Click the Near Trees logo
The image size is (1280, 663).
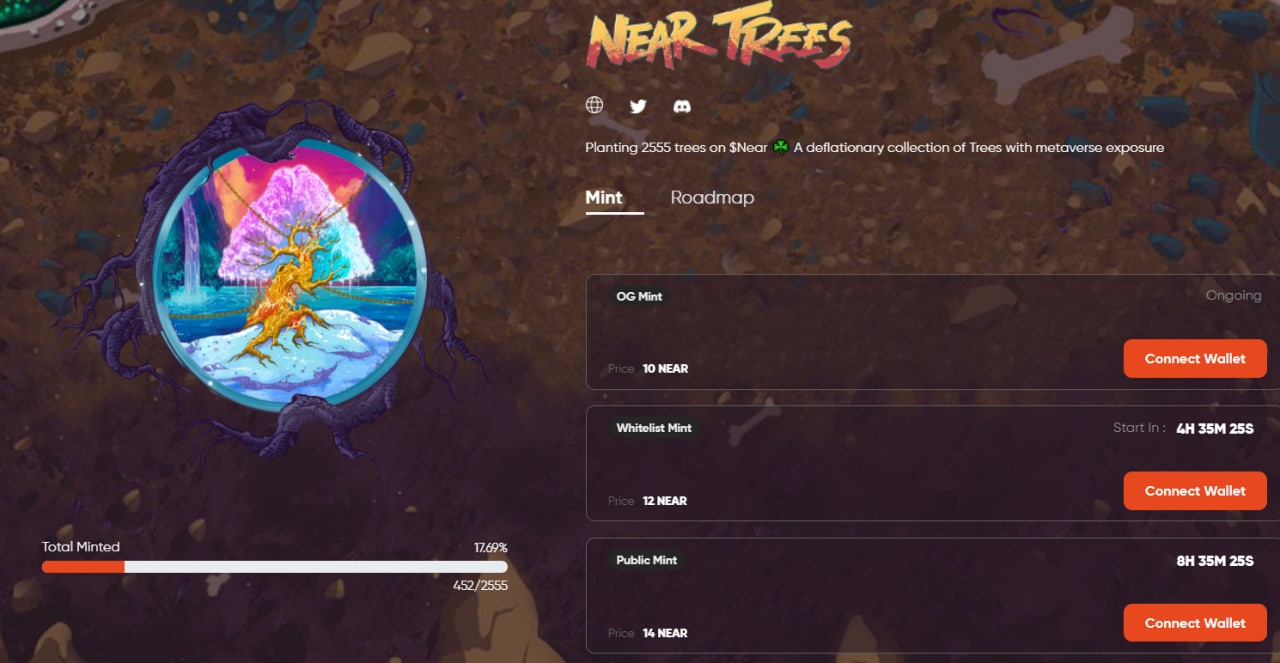click(x=718, y=40)
